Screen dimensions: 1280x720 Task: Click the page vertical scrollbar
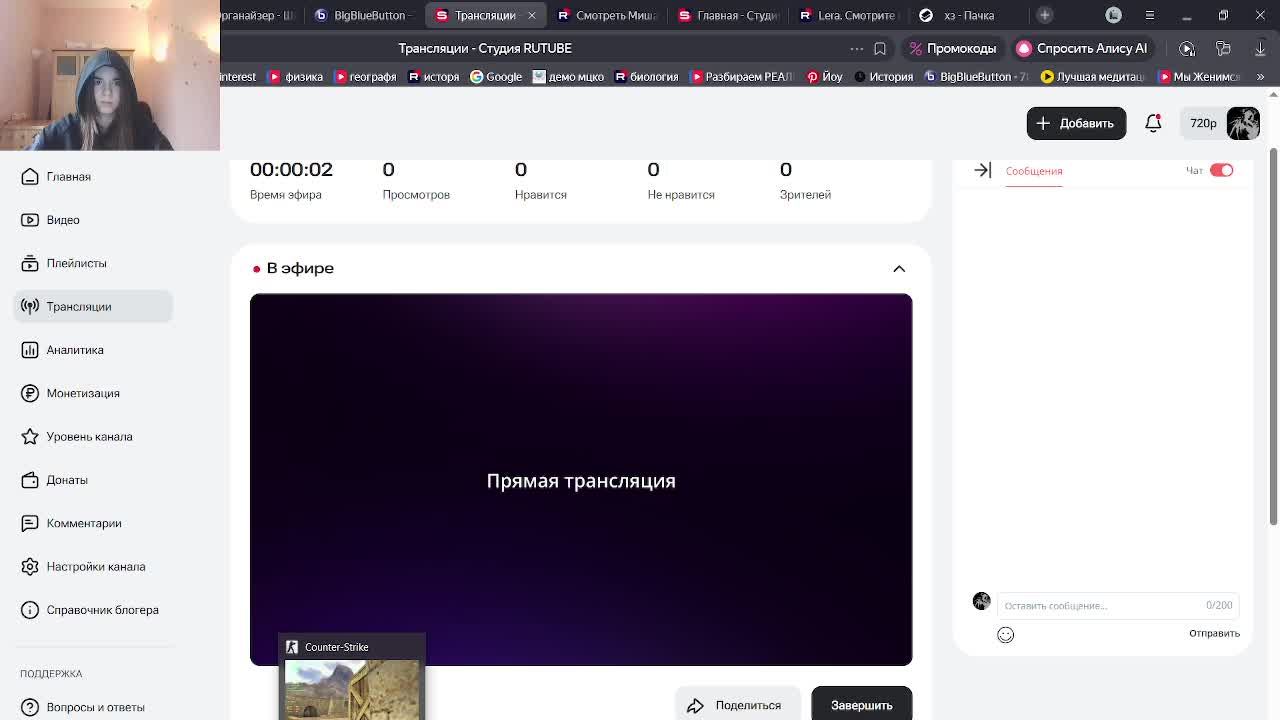click(x=1273, y=336)
